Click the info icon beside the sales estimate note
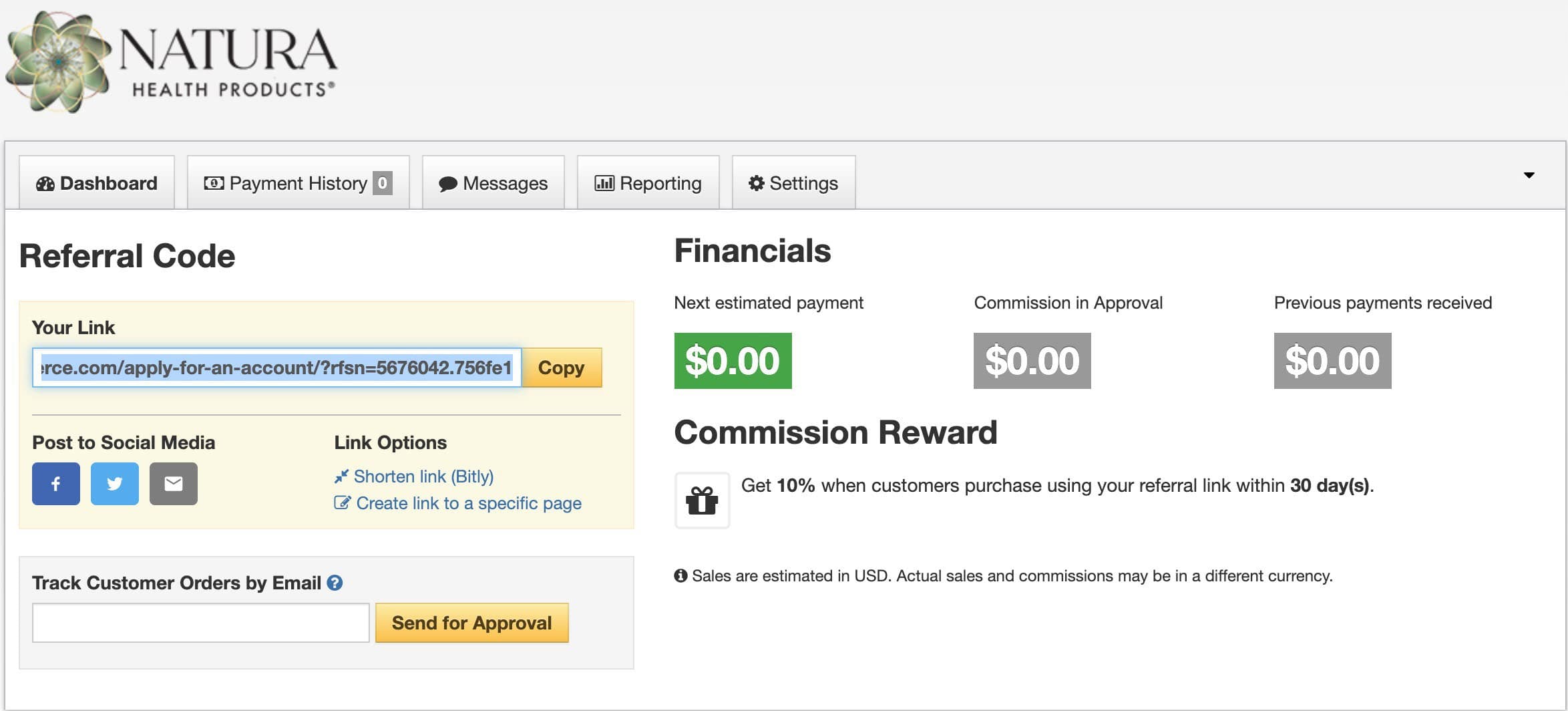 (x=680, y=576)
